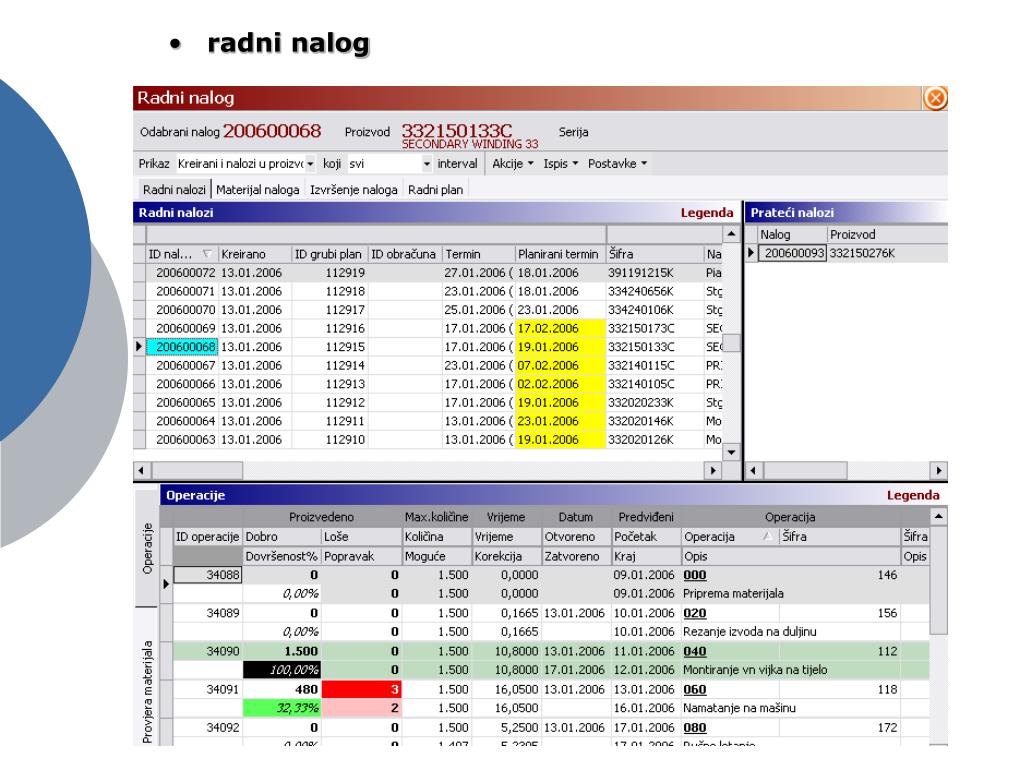The image size is (1024, 768).
Task: Select operation ID 34092
Action: (x=208, y=728)
